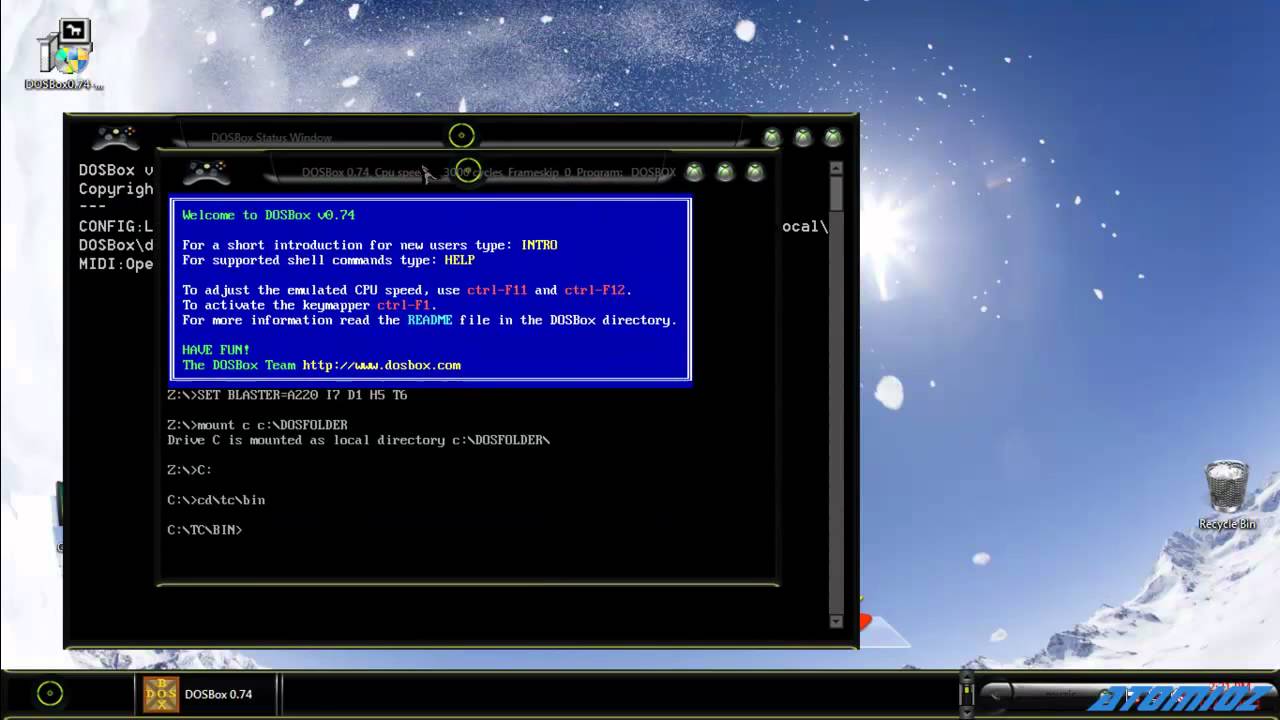Screen dimensions: 1280x720
Task: Click the 'Drive C is mounted' message line
Action: pyautogui.click(x=358, y=440)
